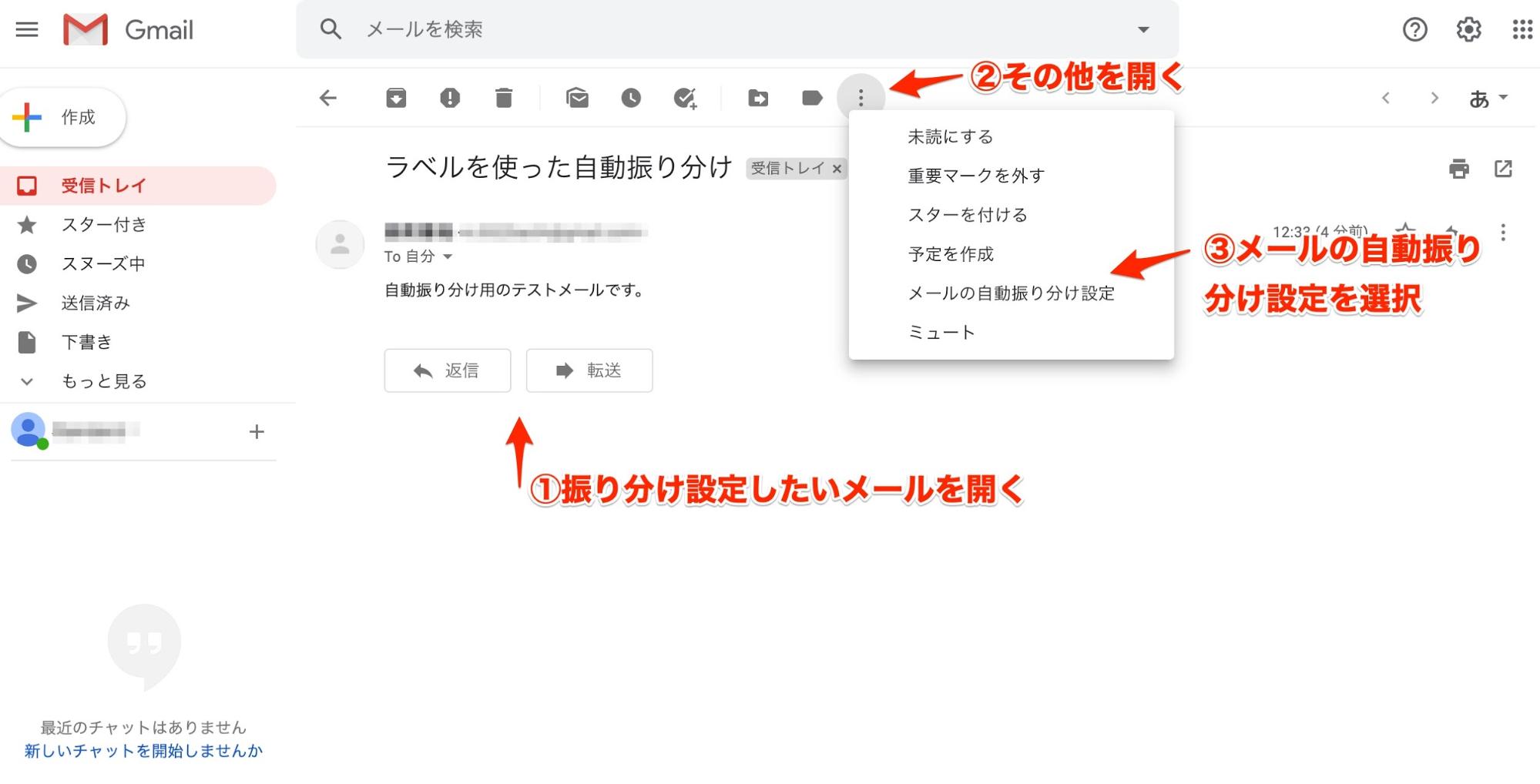Open the Move to folder icon
The height and width of the screenshot is (784, 1540).
coord(758,98)
